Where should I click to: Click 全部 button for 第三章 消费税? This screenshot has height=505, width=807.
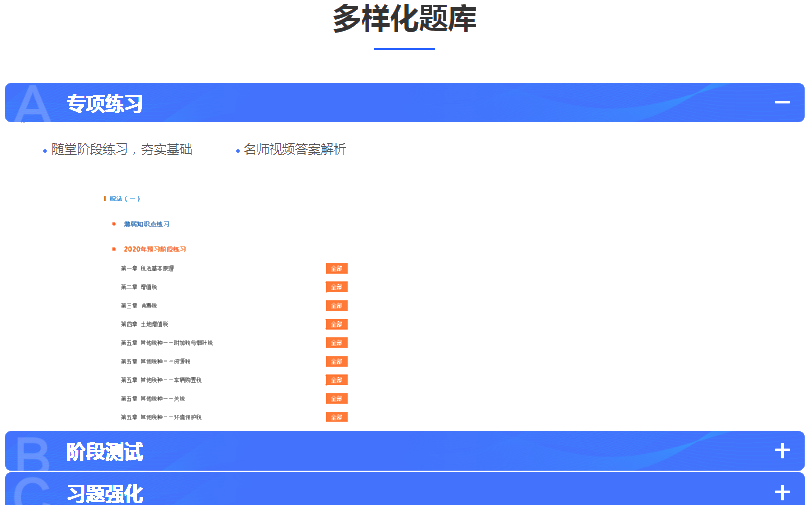pos(336,306)
